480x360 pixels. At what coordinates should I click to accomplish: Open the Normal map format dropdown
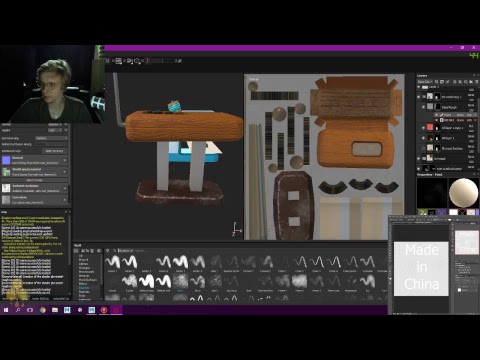pos(51,138)
